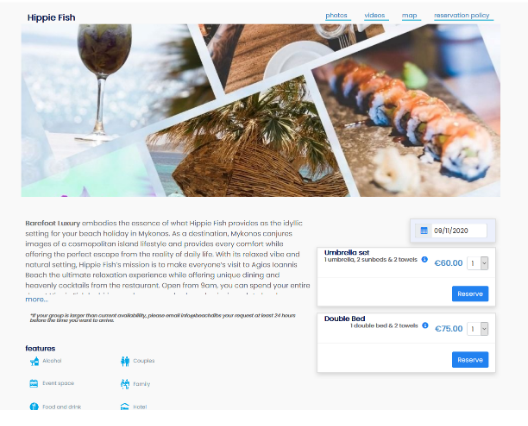Select the date field showing 09/11/2020
The height and width of the screenshot is (426, 528).
(x=459, y=231)
